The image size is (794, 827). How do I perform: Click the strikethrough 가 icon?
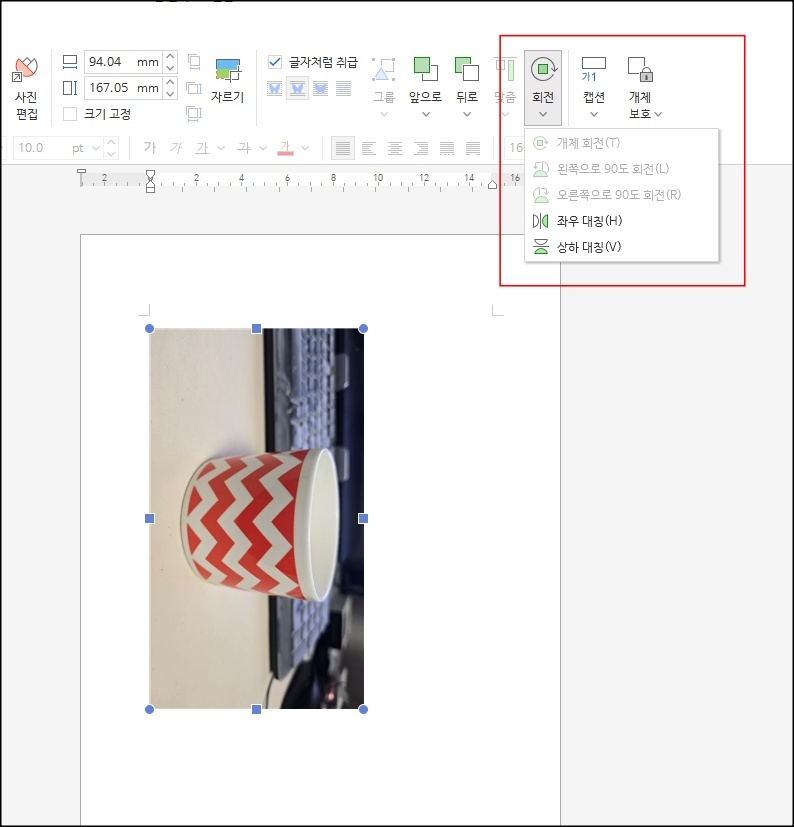(x=244, y=148)
